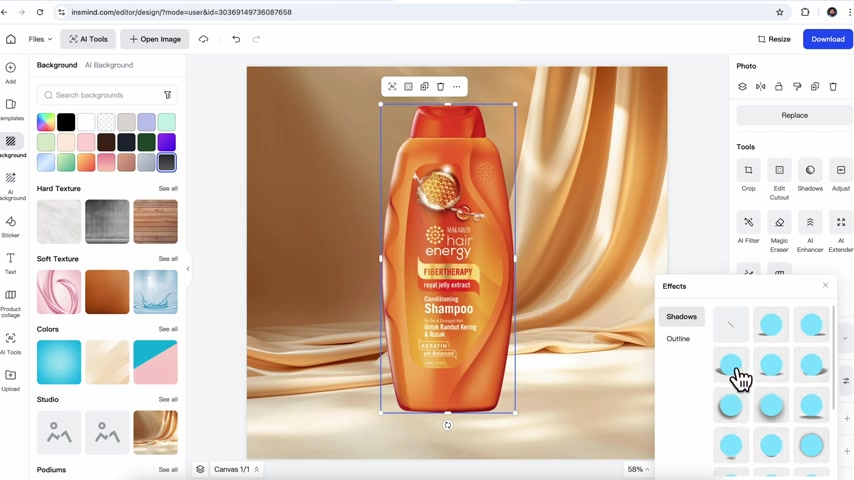
Task: Select the Outline tab in Effects
Action: pyautogui.click(x=678, y=339)
